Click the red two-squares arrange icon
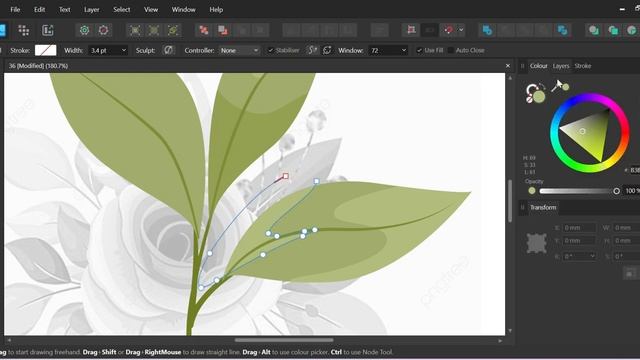 point(204,30)
